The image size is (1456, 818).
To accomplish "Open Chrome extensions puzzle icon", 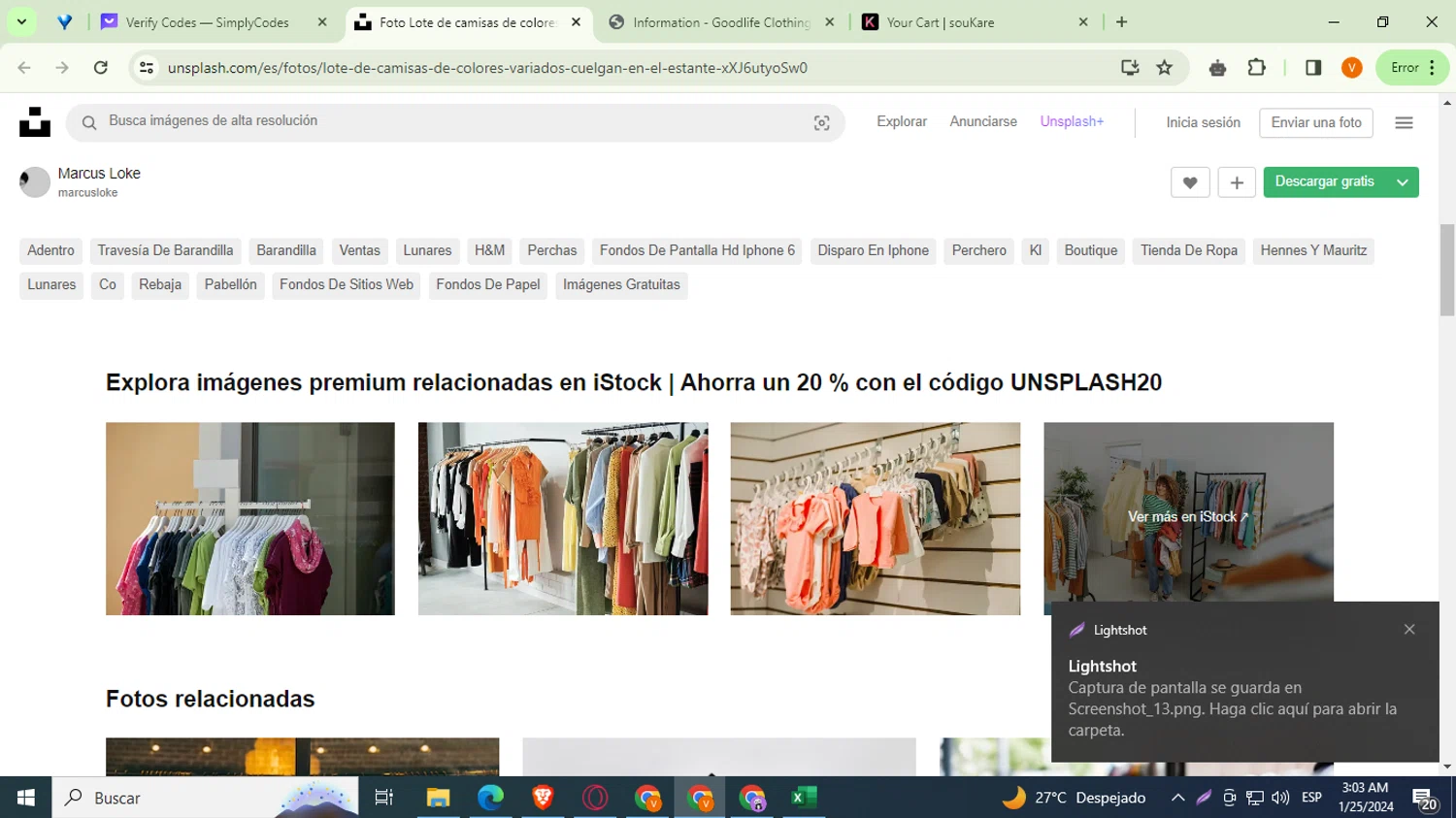I will [1256, 68].
